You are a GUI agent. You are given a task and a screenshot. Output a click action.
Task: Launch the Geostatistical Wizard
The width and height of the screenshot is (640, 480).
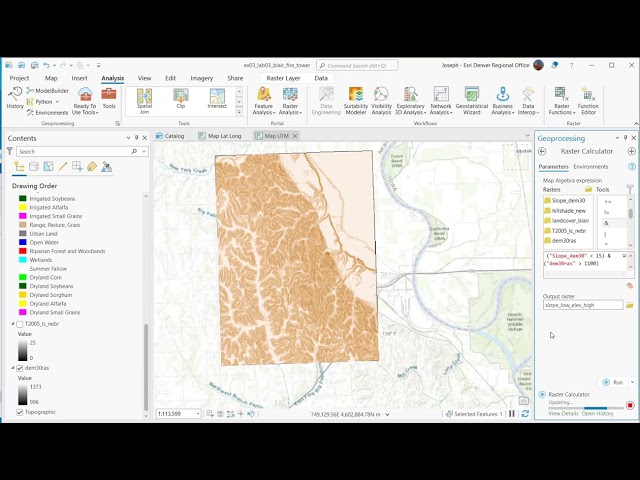click(471, 101)
